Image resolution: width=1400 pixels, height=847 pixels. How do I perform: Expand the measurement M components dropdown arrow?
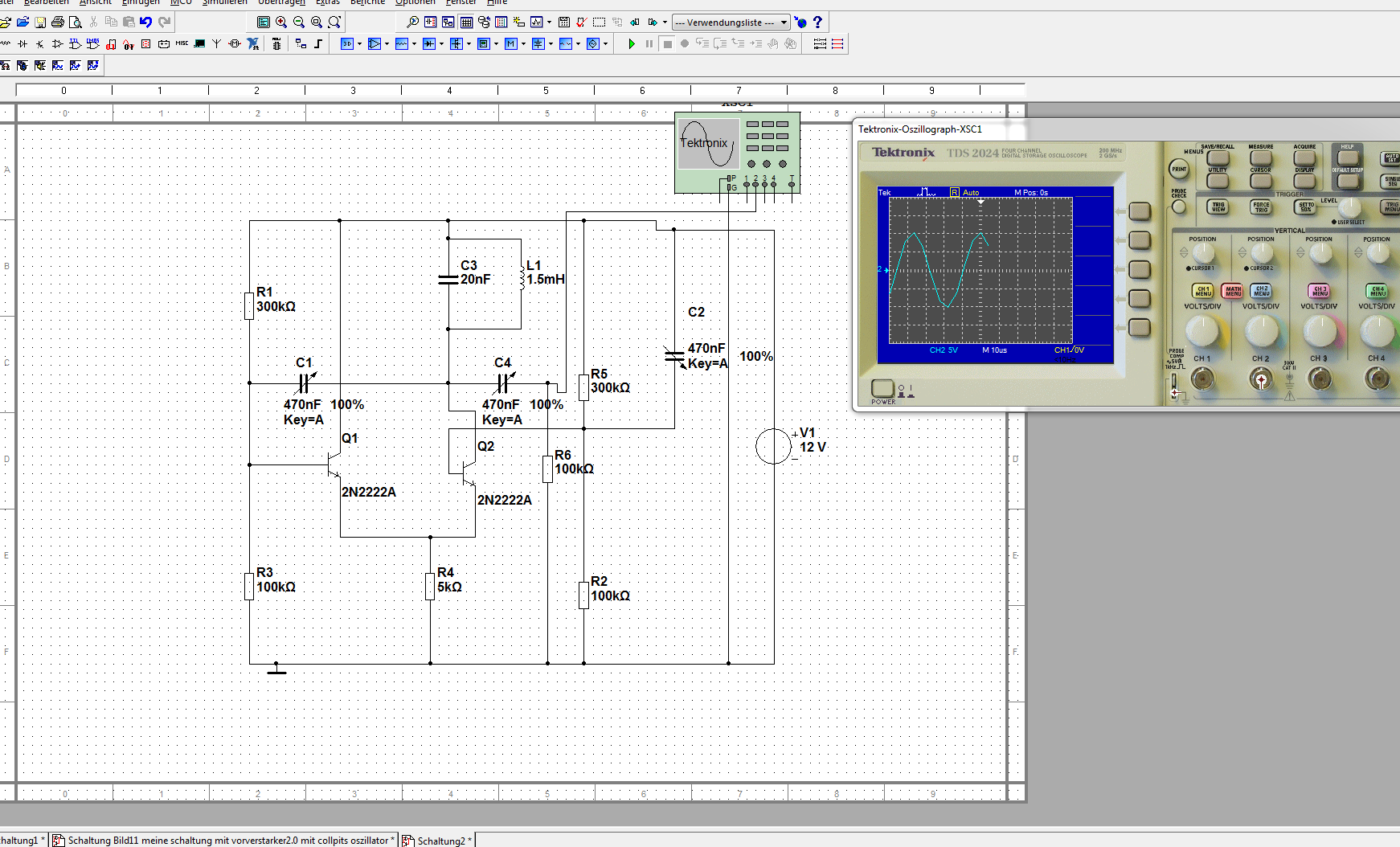tap(523, 43)
